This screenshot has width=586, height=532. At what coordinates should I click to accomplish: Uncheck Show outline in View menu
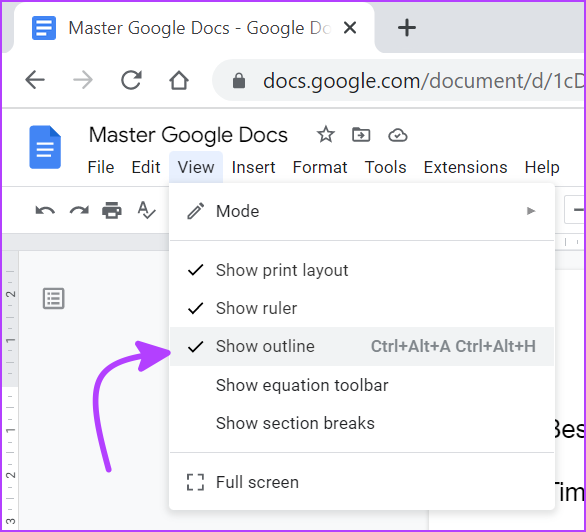[x=361, y=346]
